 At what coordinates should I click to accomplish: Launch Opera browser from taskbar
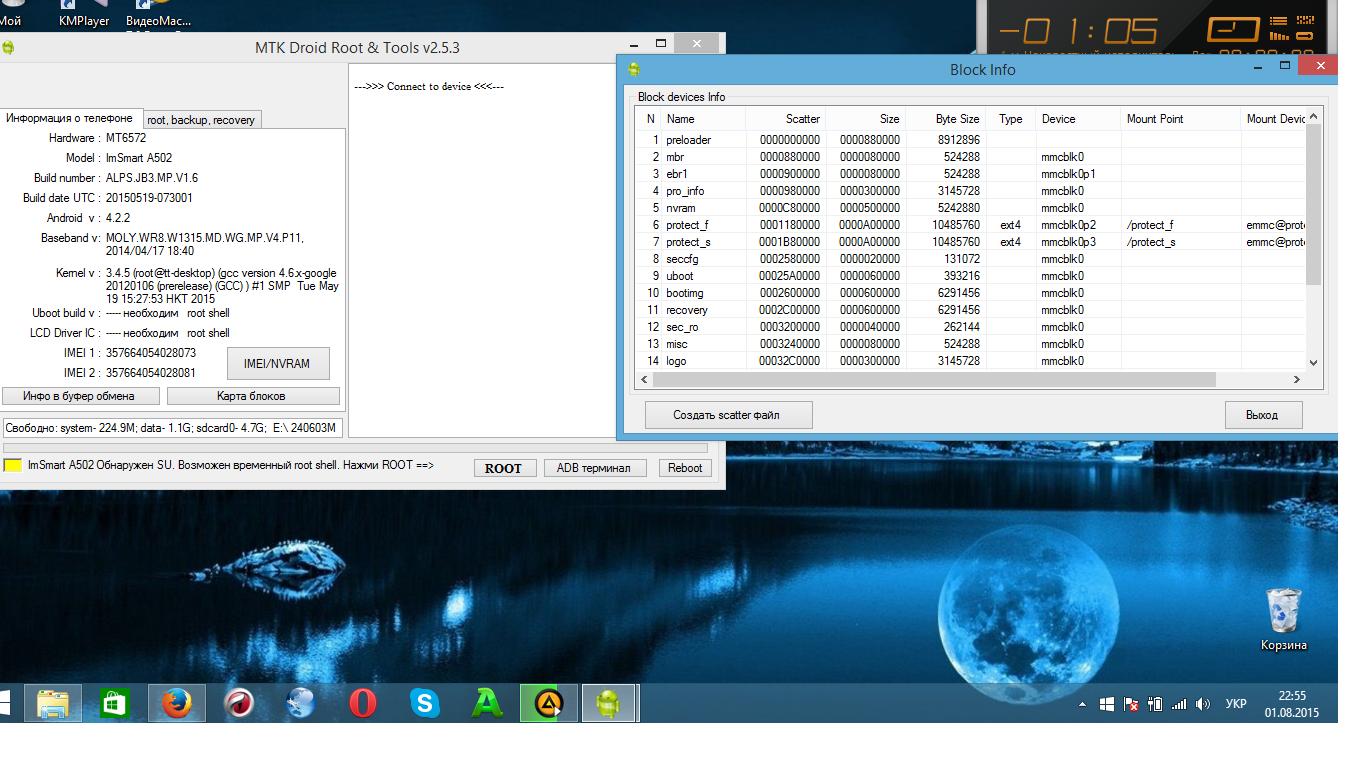click(x=363, y=704)
